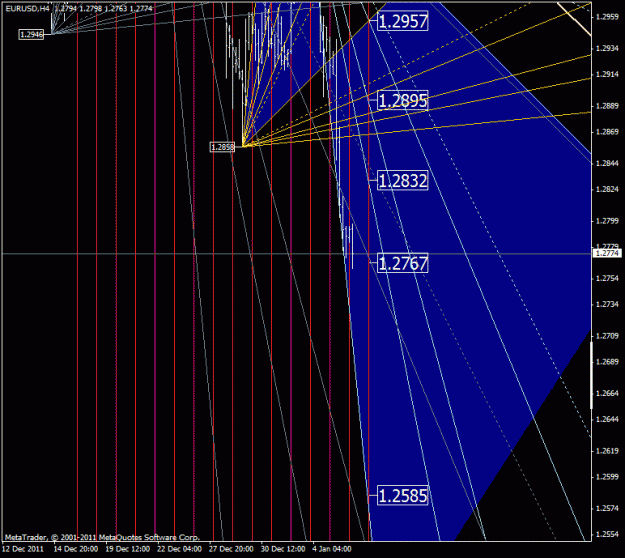The image size is (625, 558).
Task: Click the 1.2554 value on the price axis
Action: (x=607, y=534)
